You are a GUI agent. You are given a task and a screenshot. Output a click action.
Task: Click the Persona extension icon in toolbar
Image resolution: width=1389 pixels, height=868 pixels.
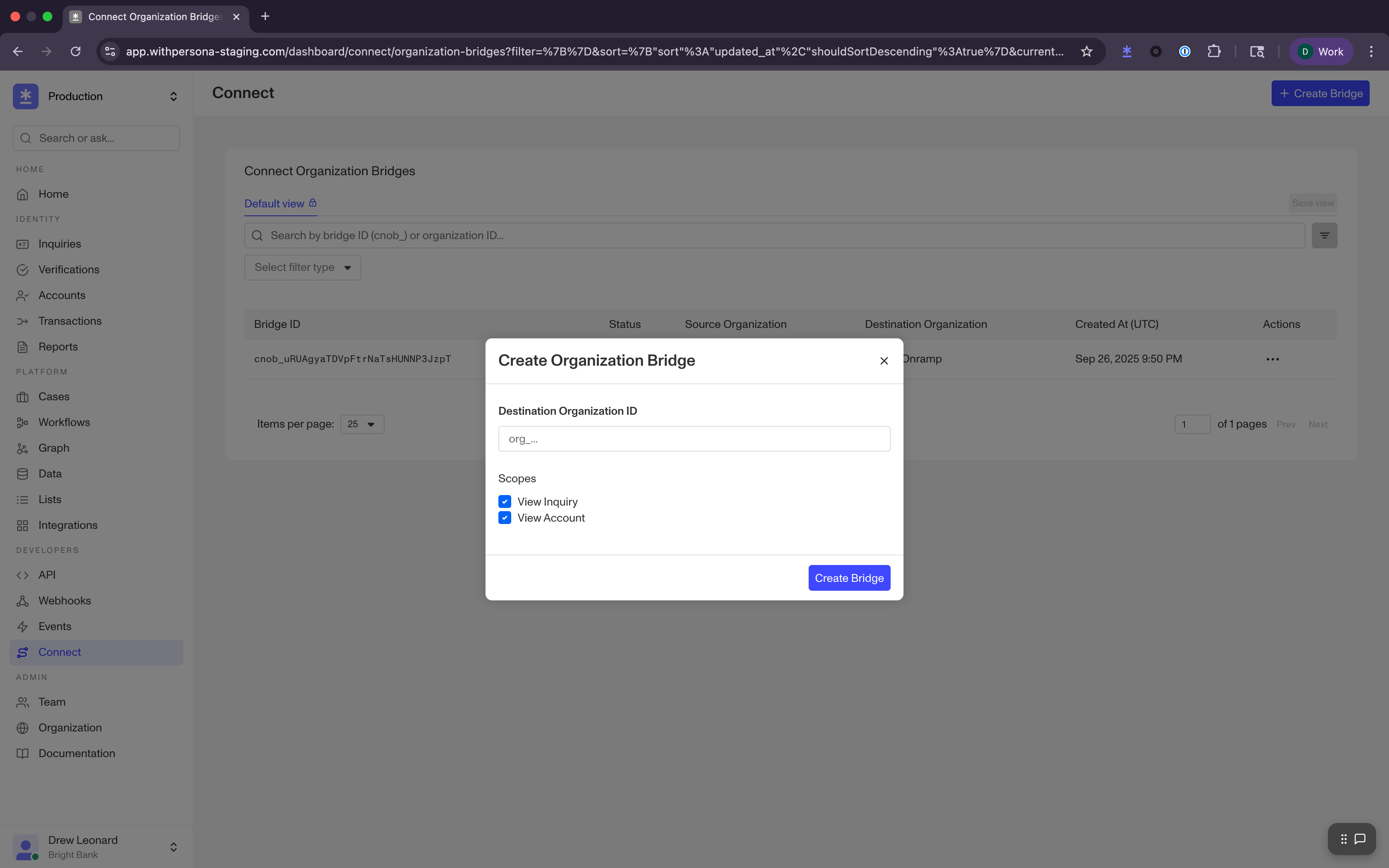click(1127, 52)
